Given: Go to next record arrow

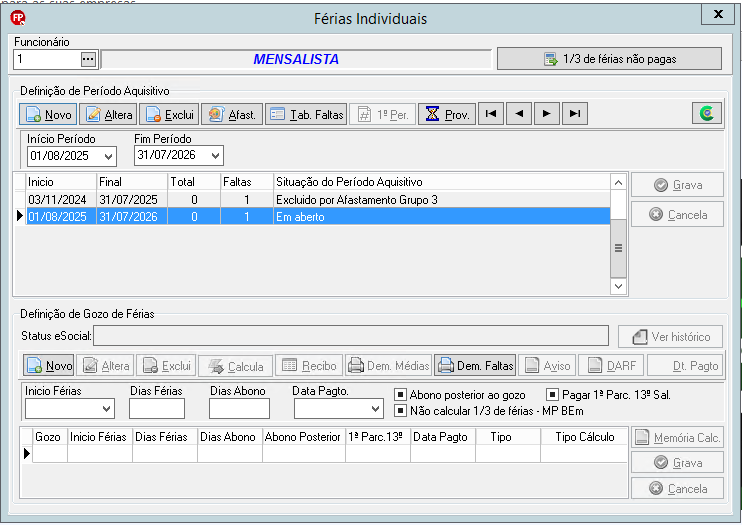Looking at the screenshot, I should click(x=547, y=114).
